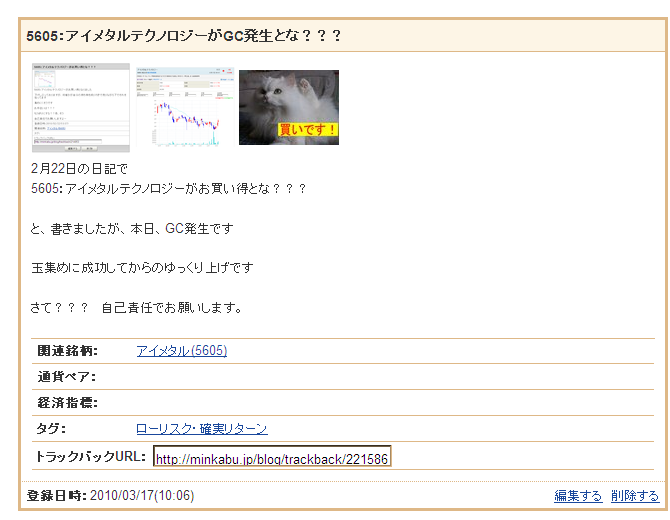Click the 編集する edit link
This screenshot has height=520, width=670.
(578, 496)
